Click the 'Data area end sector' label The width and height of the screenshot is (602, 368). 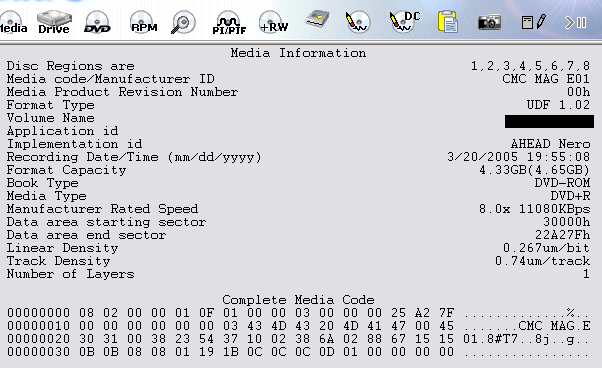(x=86, y=235)
